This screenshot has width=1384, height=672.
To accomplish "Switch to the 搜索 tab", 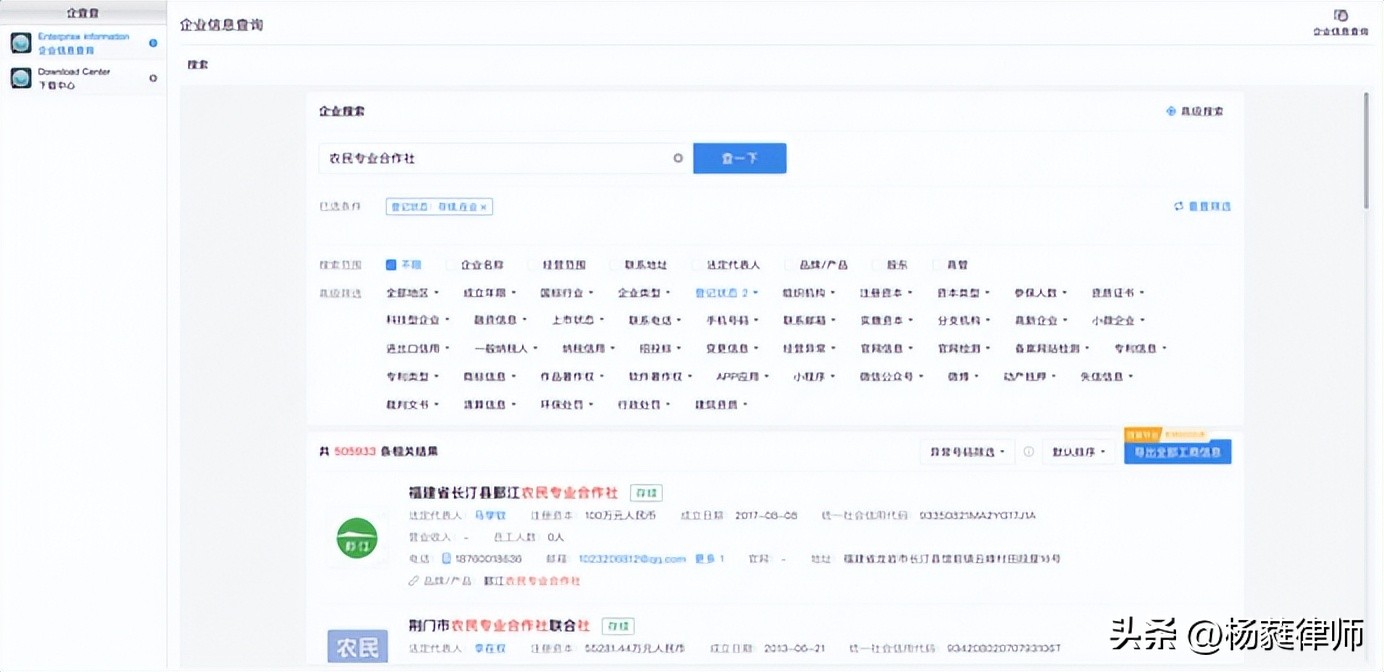I will [x=195, y=63].
